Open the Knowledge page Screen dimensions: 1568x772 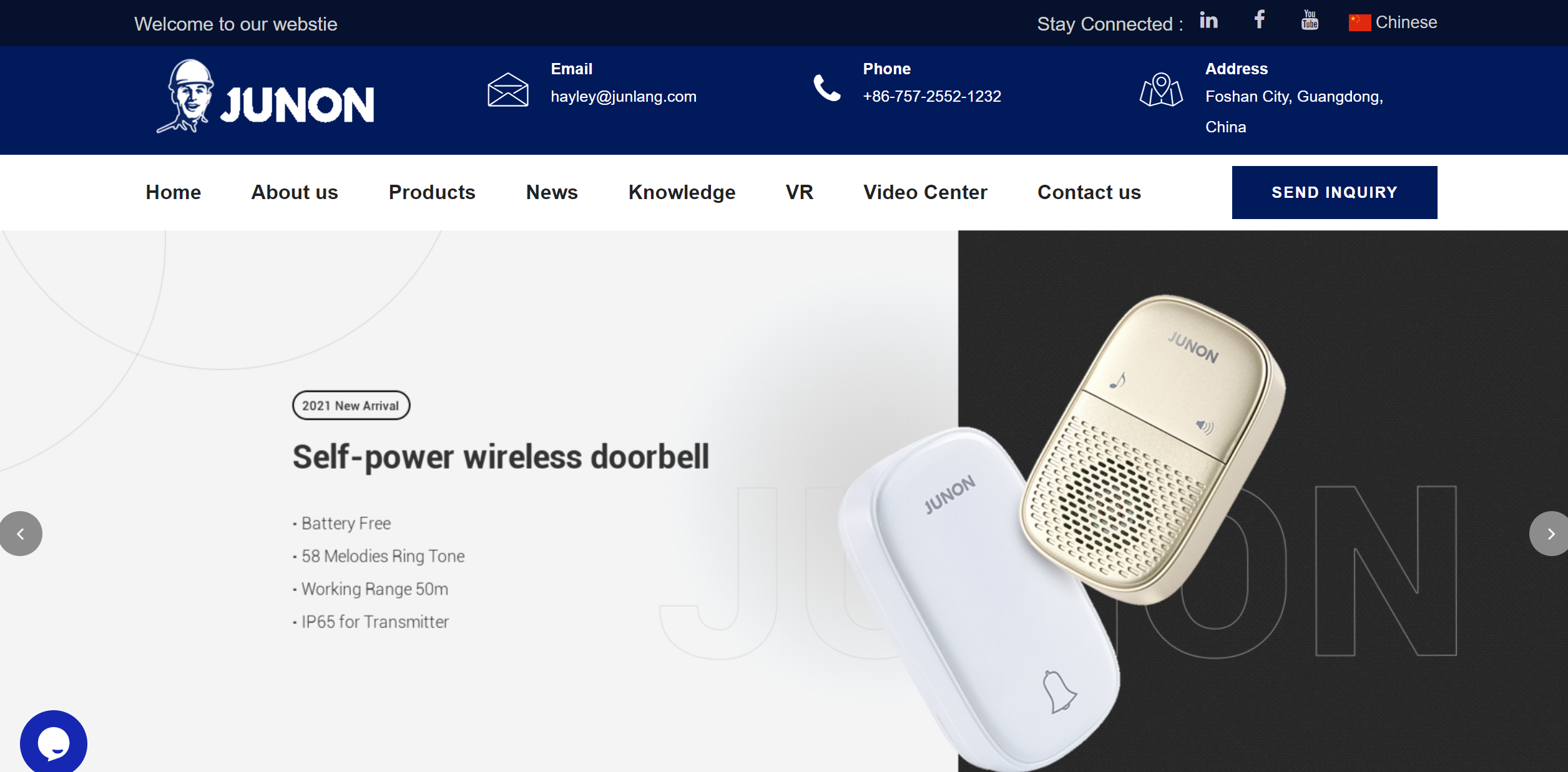(682, 192)
